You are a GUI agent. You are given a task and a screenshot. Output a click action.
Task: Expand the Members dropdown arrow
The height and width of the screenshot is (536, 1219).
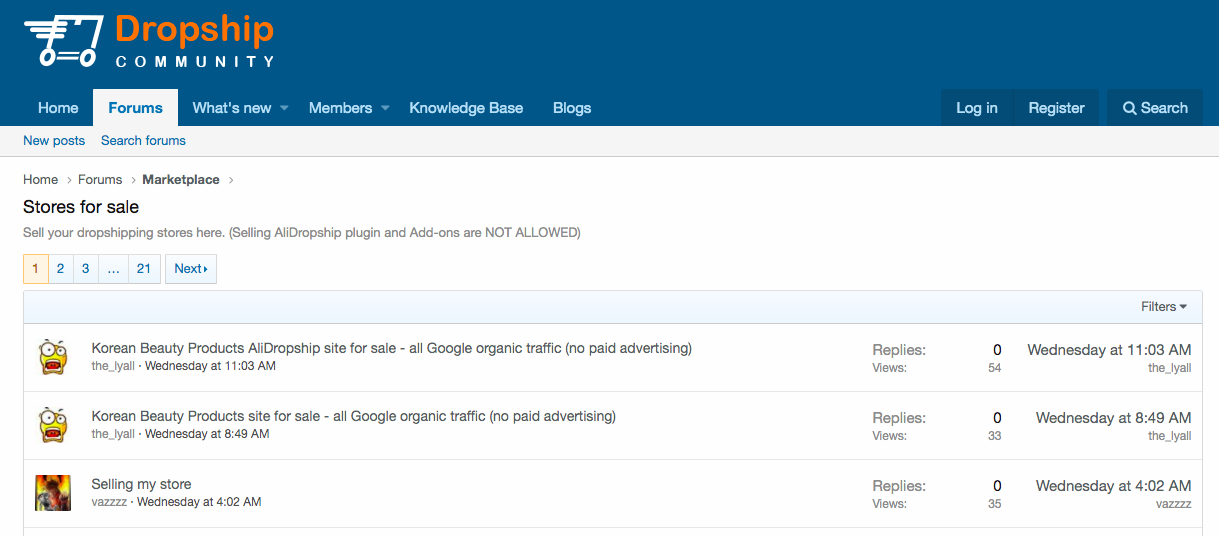(385, 108)
